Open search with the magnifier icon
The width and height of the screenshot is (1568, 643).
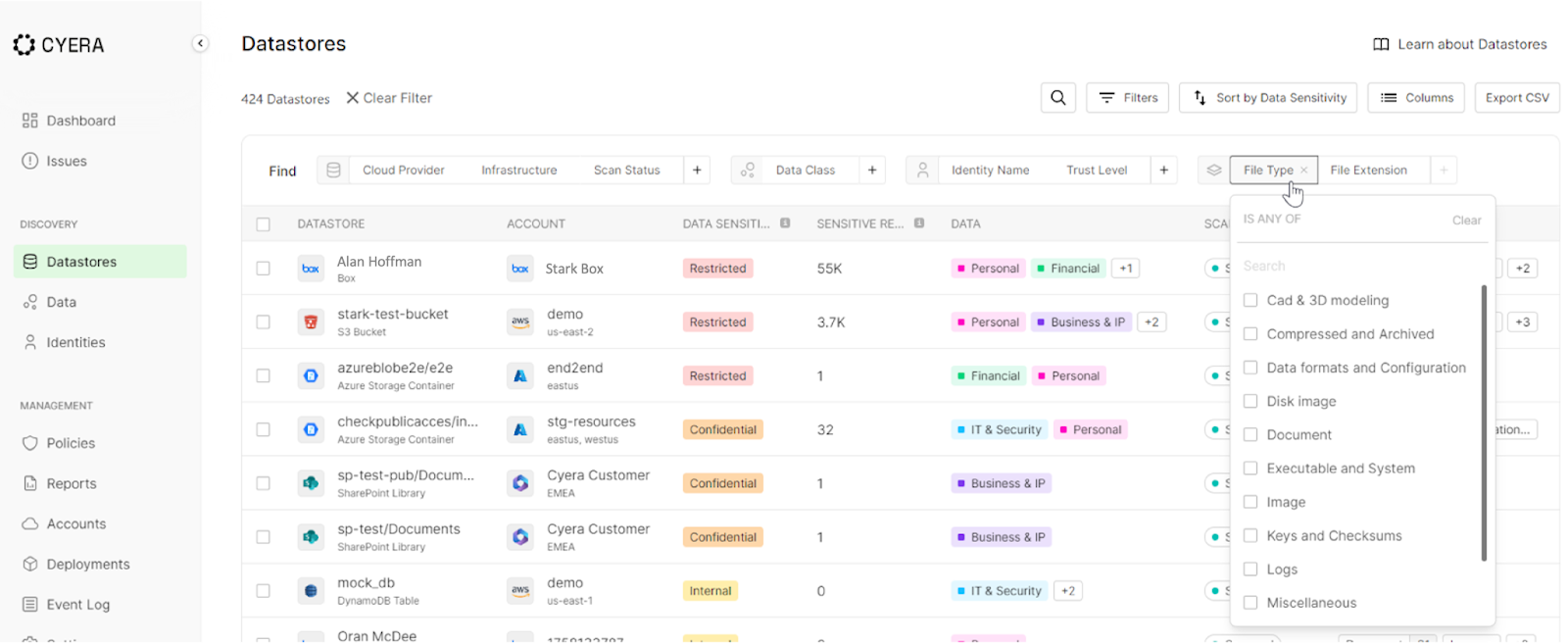(x=1058, y=98)
